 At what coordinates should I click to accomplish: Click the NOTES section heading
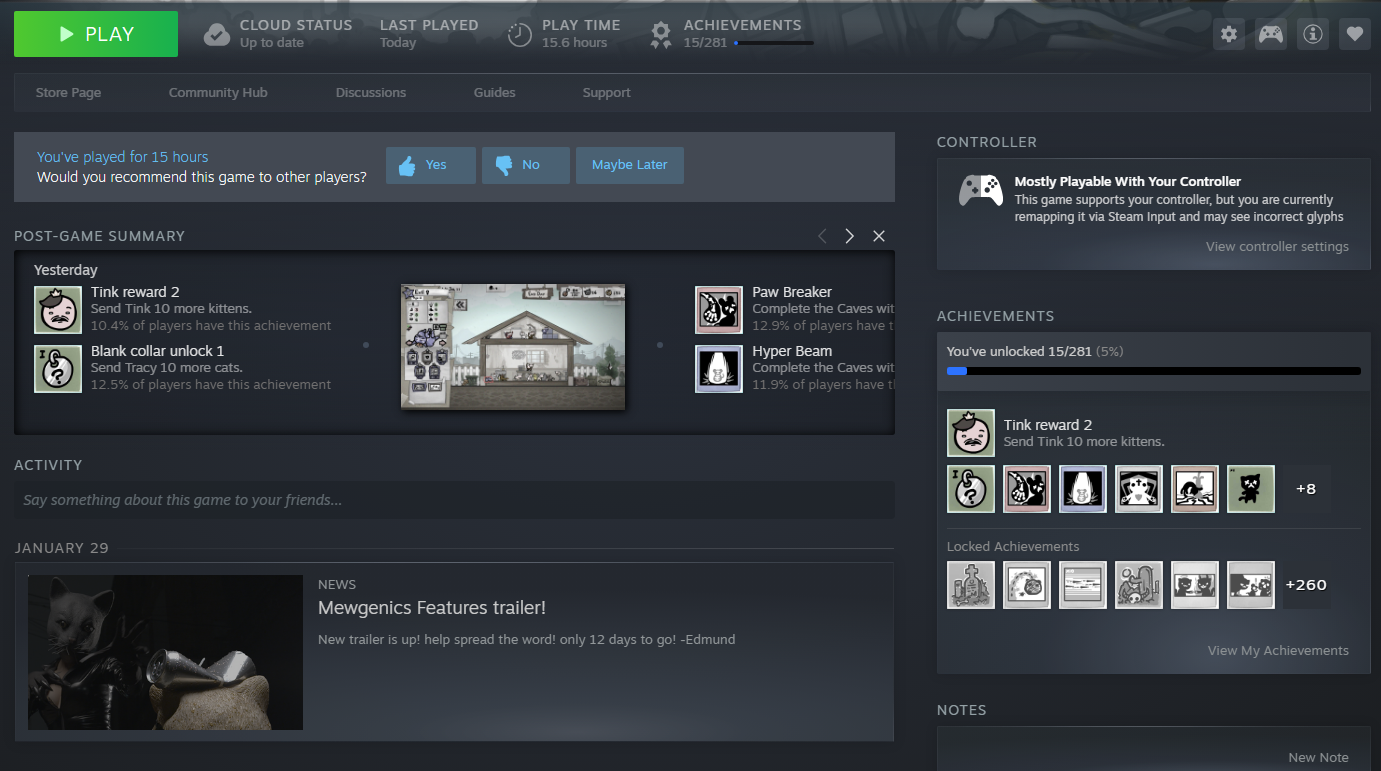(961, 710)
